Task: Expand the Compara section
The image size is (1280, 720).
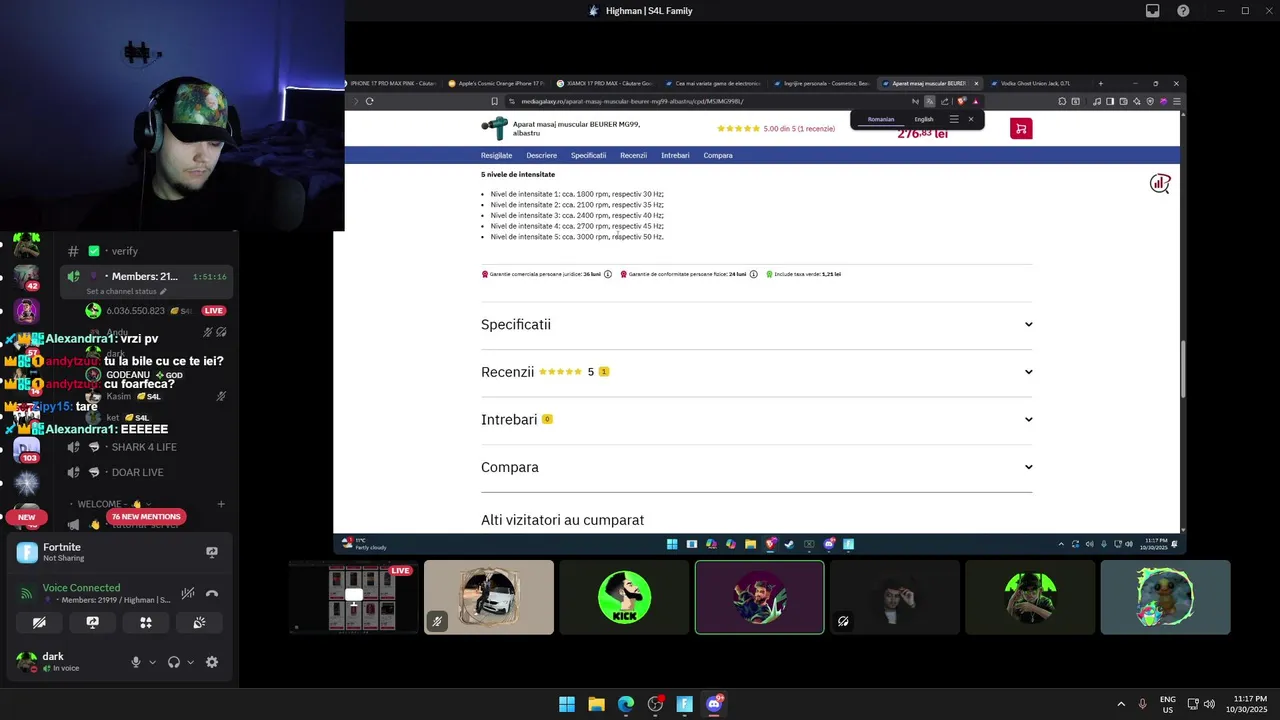Action: [x=756, y=467]
